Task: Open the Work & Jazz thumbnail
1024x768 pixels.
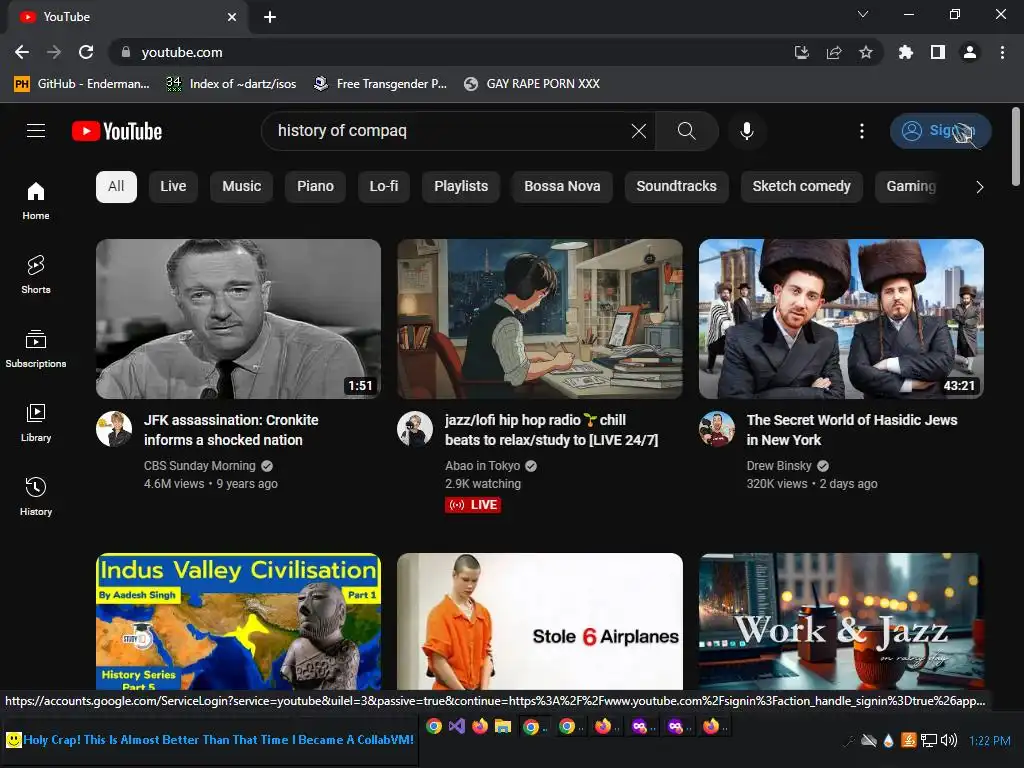Action: [x=841, y=621]
